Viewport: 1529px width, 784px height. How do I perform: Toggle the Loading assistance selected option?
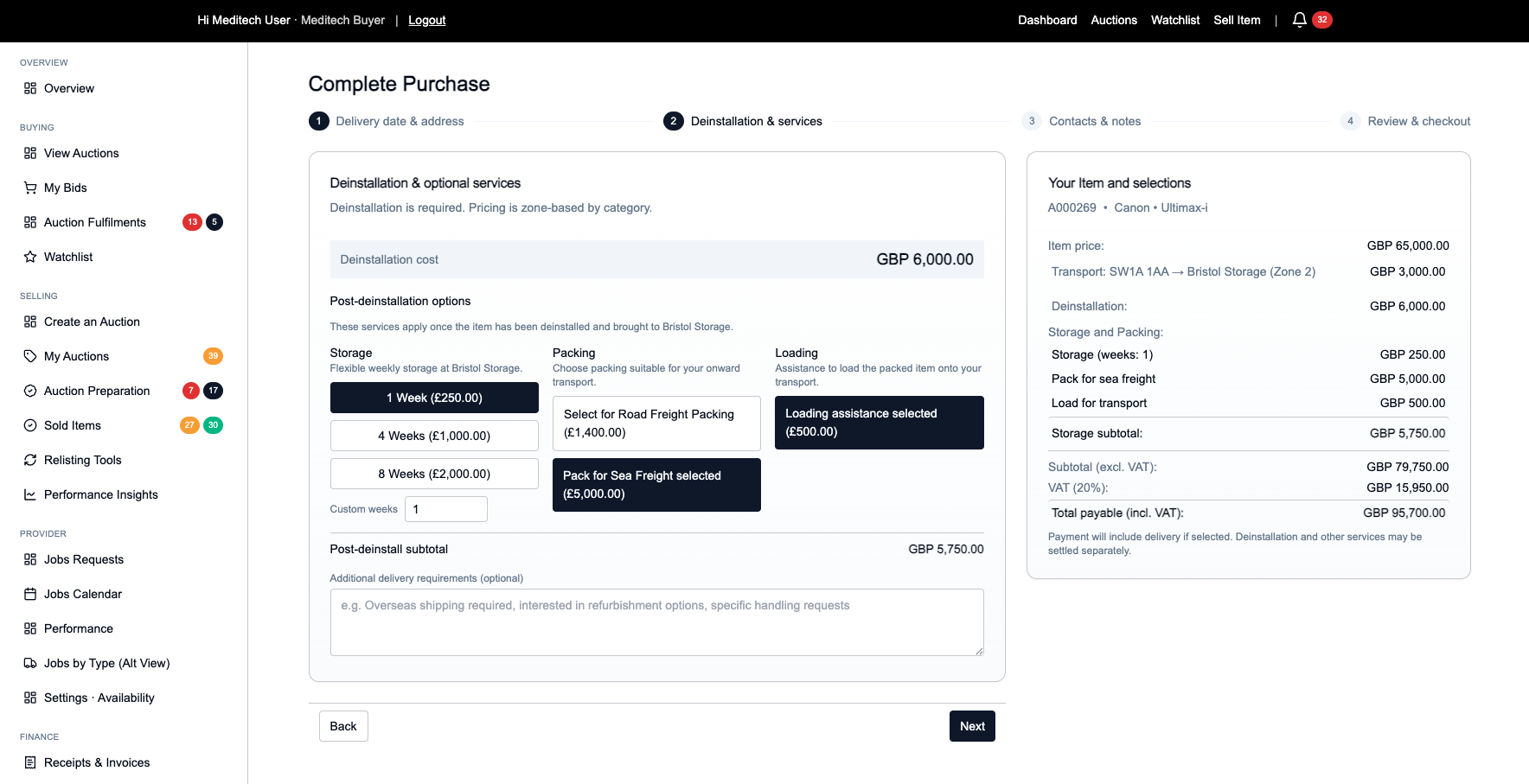[x=879, y=423]
